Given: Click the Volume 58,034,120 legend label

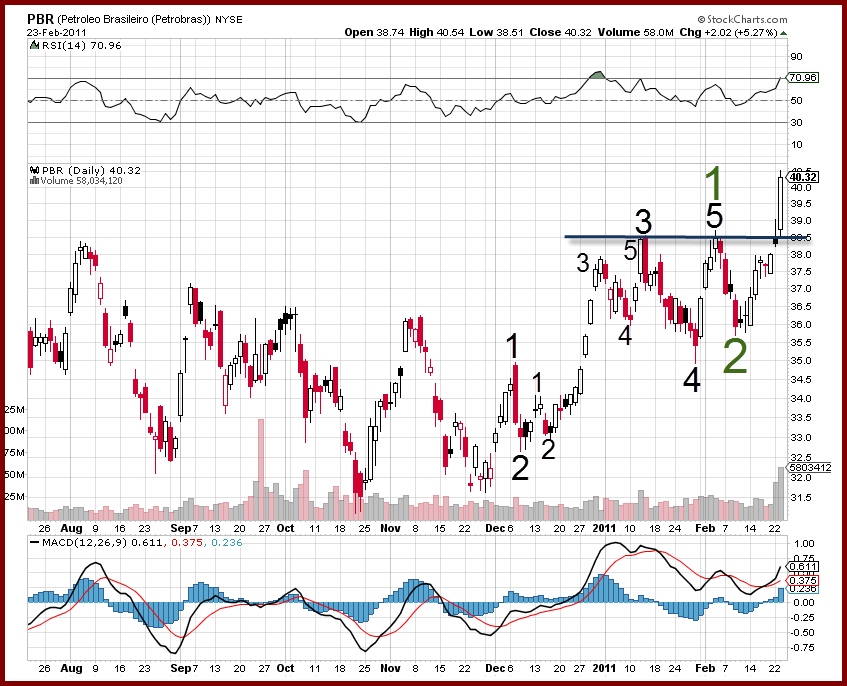Looking at the screenshot, I should 81,181.
